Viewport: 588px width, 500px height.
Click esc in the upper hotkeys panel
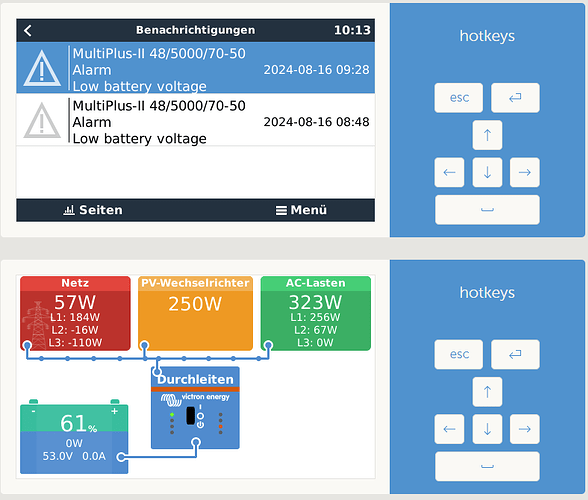coord(459,98)
